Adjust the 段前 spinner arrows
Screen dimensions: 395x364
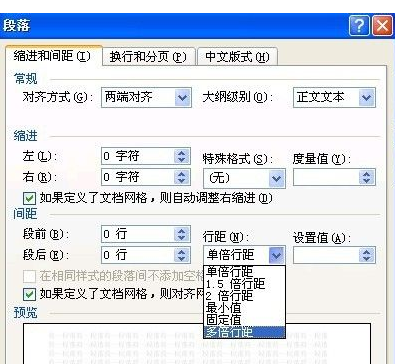coord(182,234)
